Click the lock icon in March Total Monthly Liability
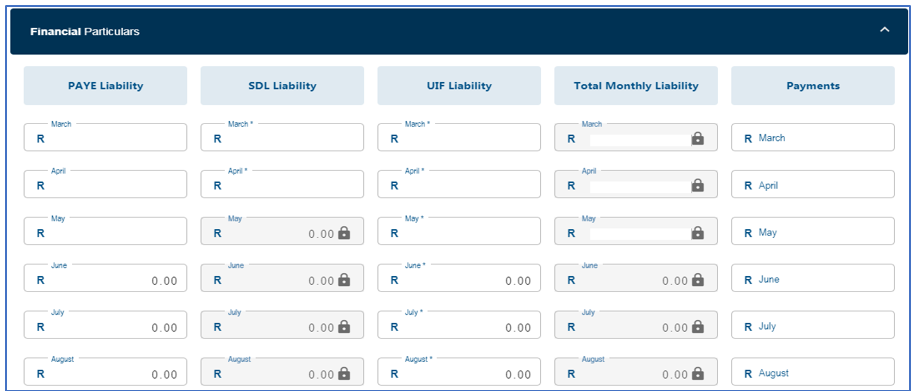Image resolution: width=913 pixels, height=392 pixels. (x=698, y=139)
